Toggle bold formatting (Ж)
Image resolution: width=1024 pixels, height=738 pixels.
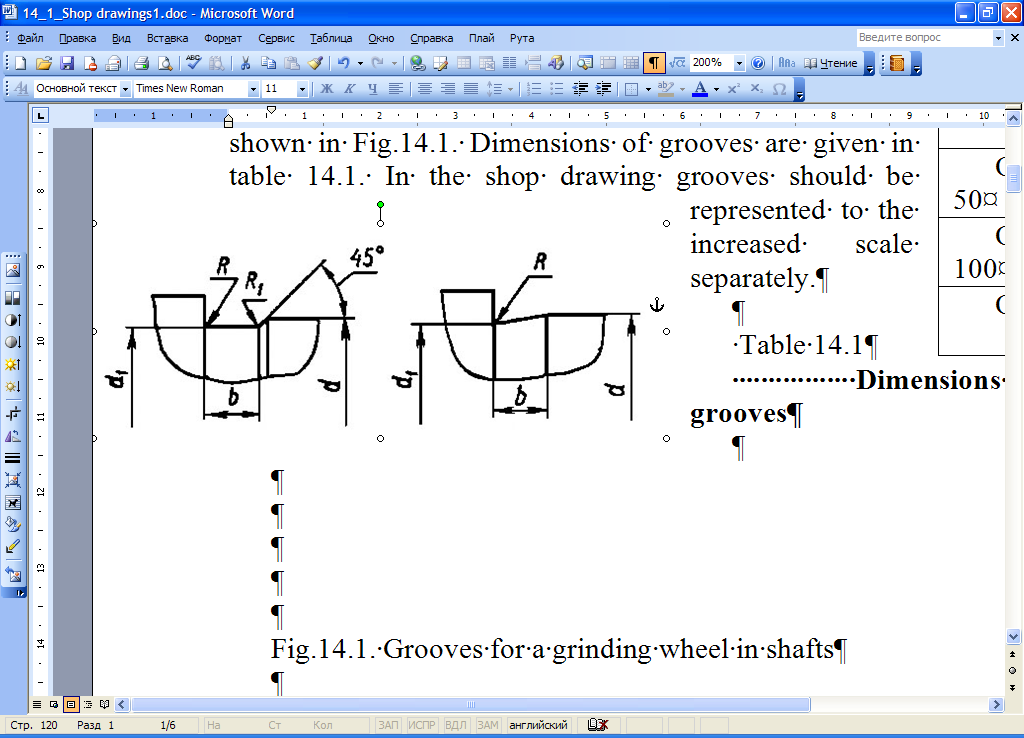(327, 89)
